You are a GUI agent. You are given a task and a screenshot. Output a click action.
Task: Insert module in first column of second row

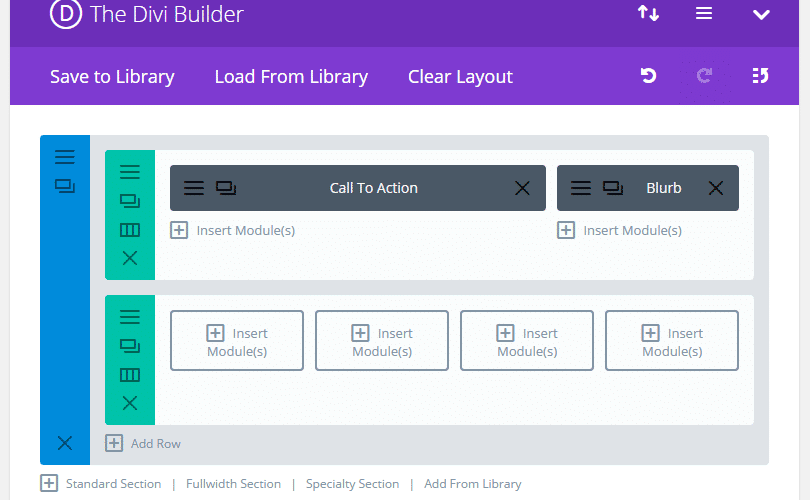pyautogui.click(x=237, y=340)
